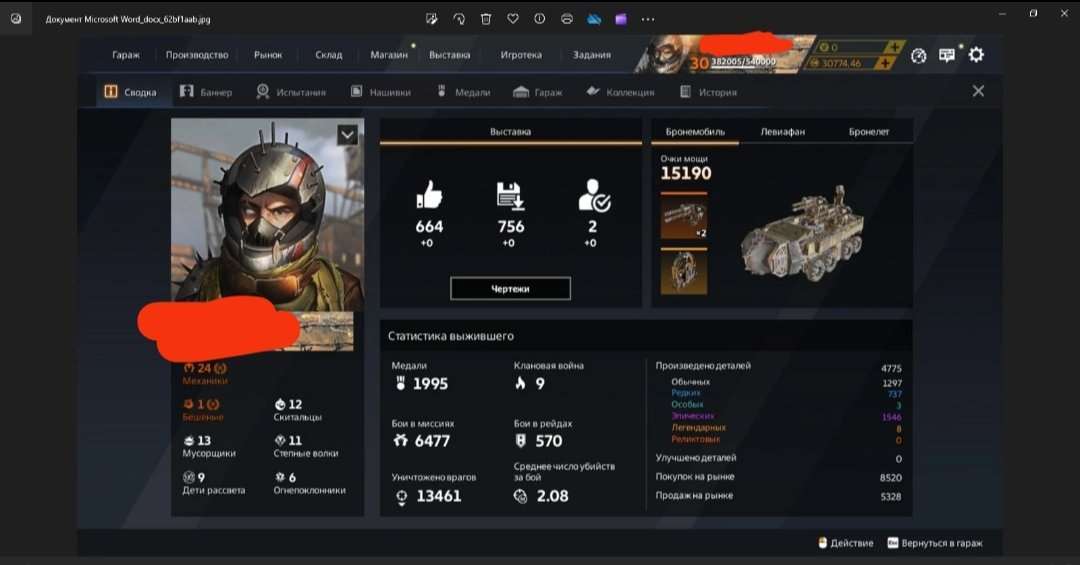Open the Магазин menu item
Screen dimensions: 1080x565
389,54
